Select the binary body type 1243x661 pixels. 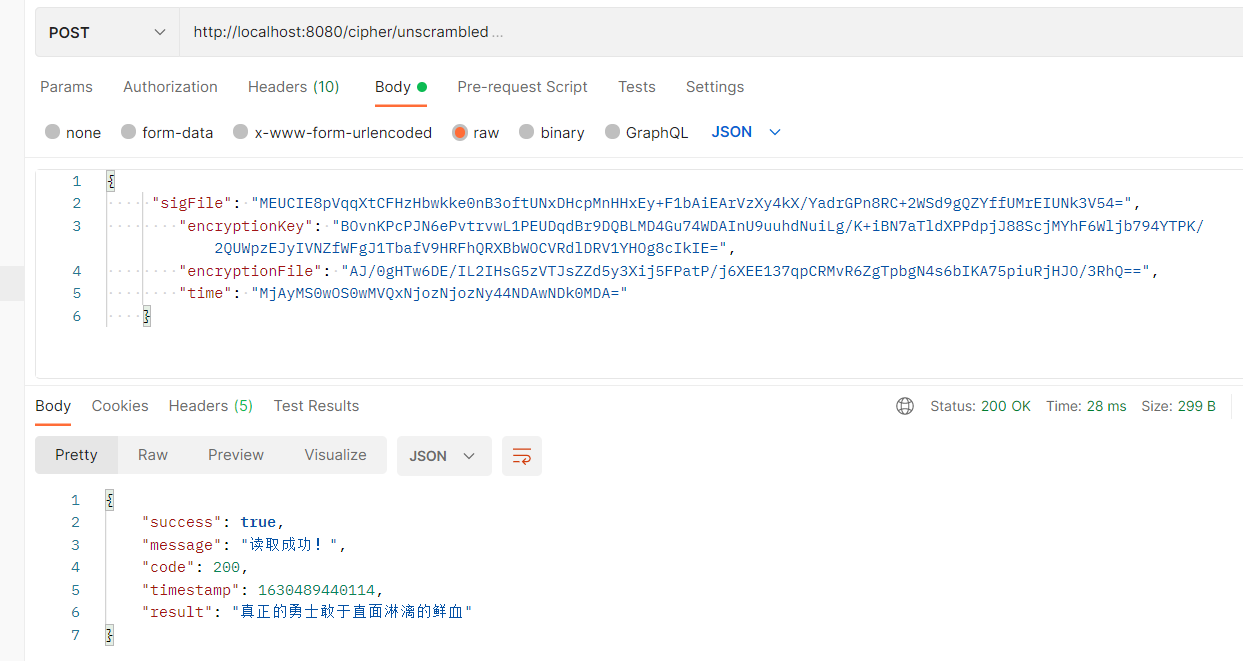coord(525,131)
